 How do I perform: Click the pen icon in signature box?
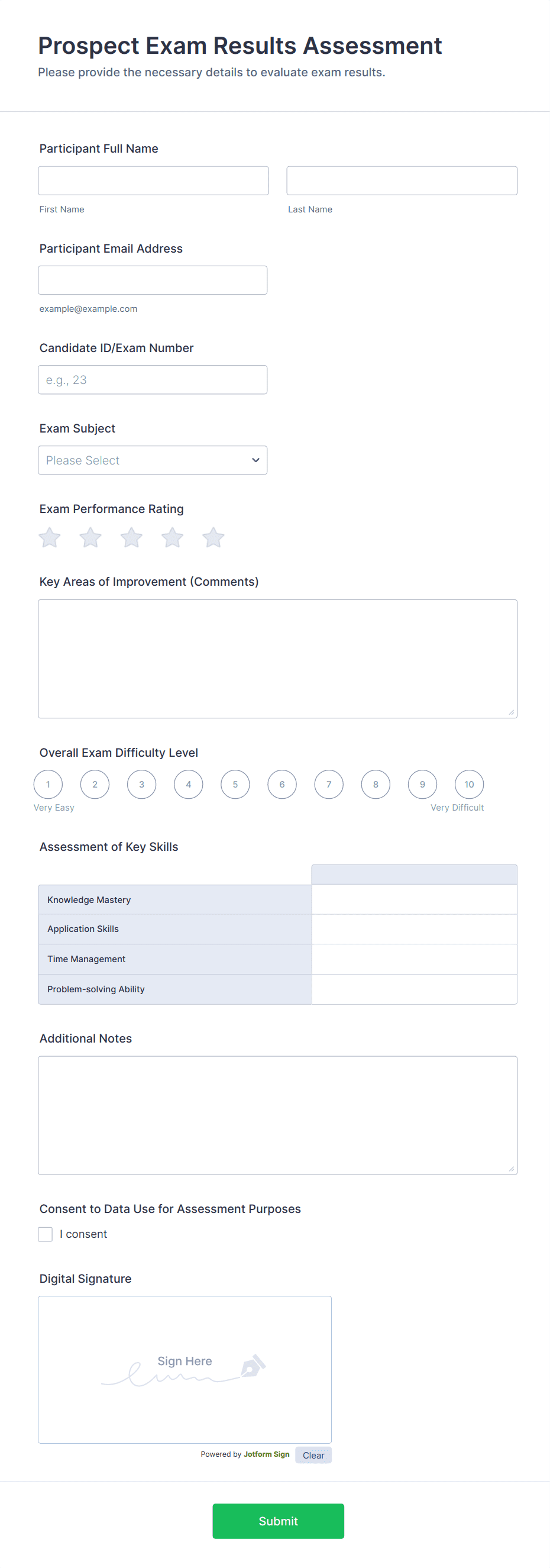click(253, 1366)
